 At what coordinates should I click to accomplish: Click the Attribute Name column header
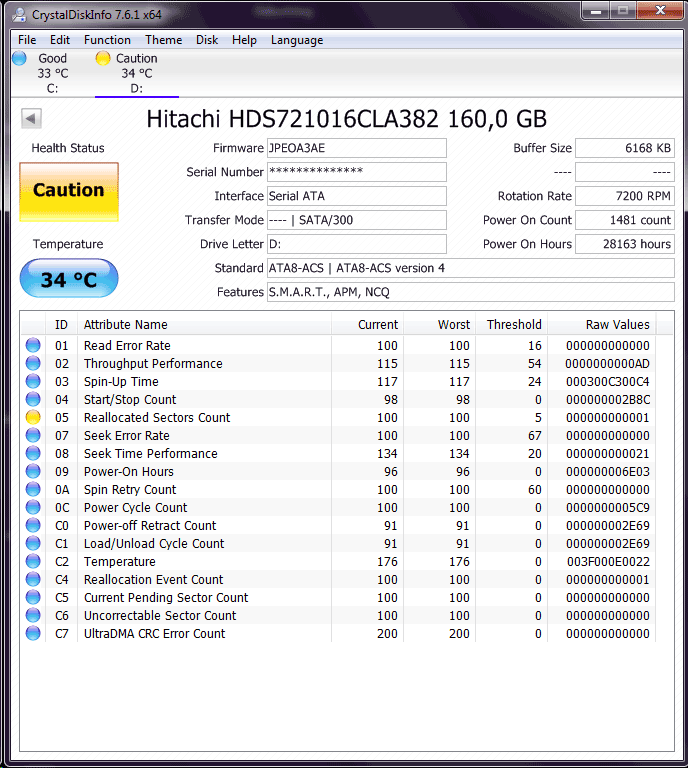coord(204,324)
